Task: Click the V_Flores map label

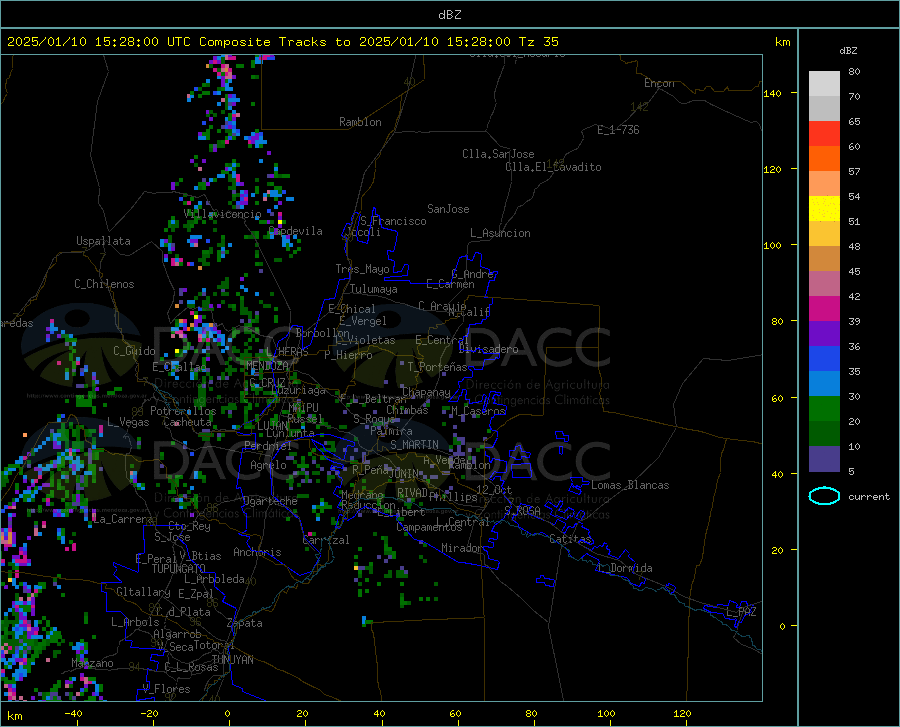Action: 166,689
